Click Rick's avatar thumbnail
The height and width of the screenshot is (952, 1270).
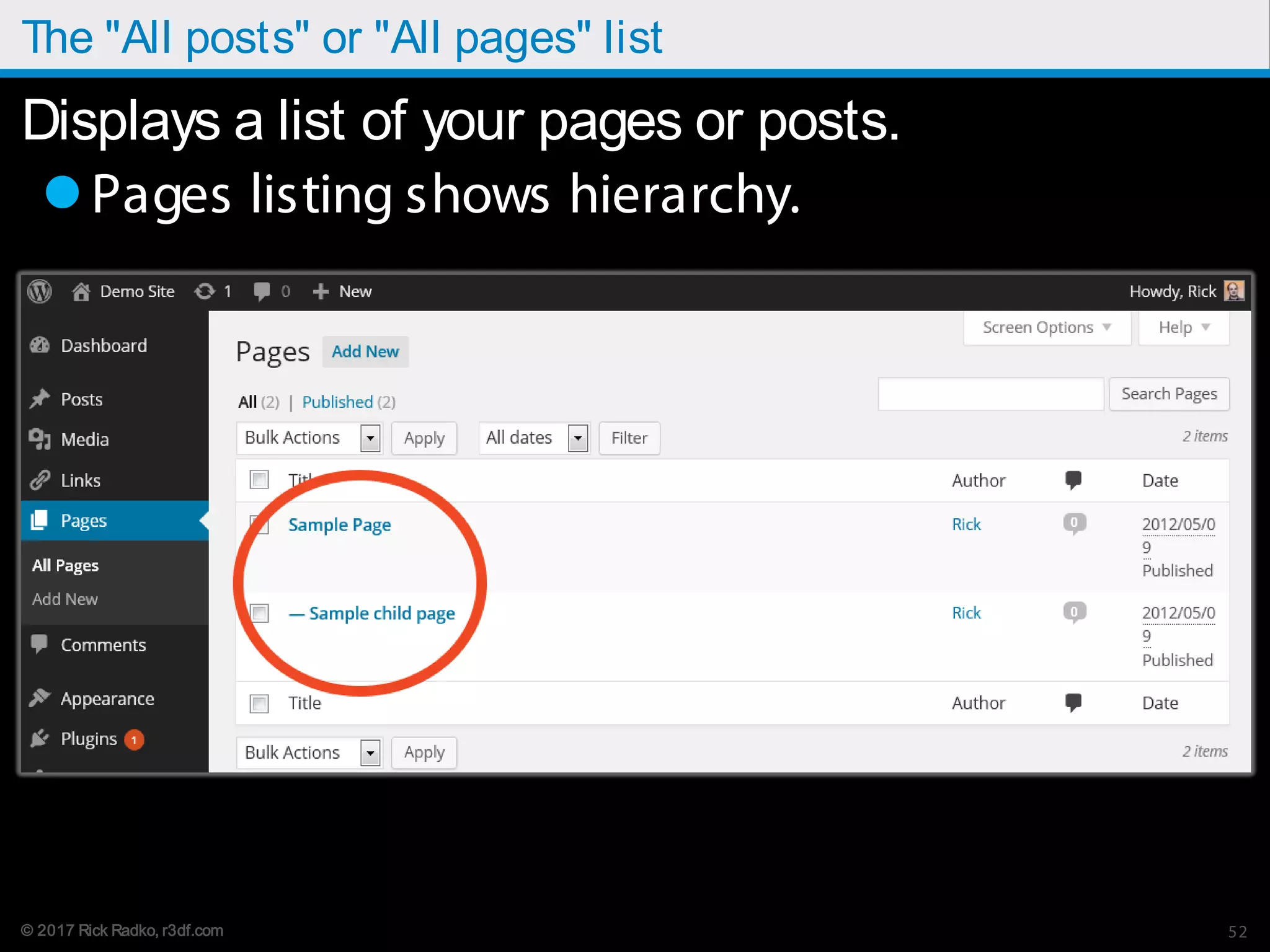click(x=1233, y=291)
